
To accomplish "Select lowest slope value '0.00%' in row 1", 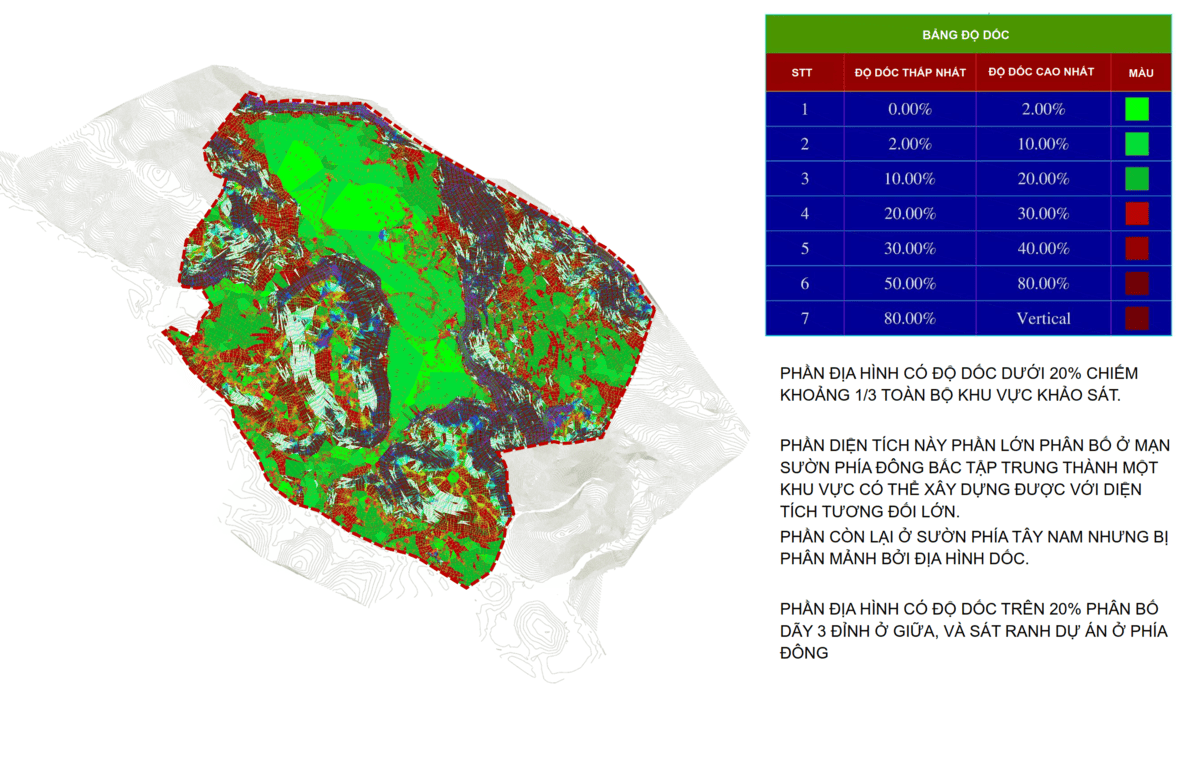I will pos(911,109).
